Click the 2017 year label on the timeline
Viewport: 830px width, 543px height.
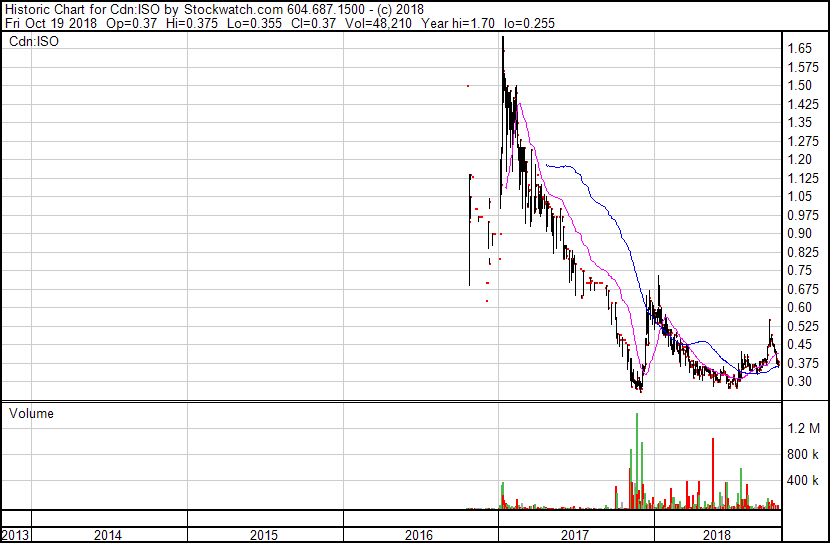pos(576,535)
